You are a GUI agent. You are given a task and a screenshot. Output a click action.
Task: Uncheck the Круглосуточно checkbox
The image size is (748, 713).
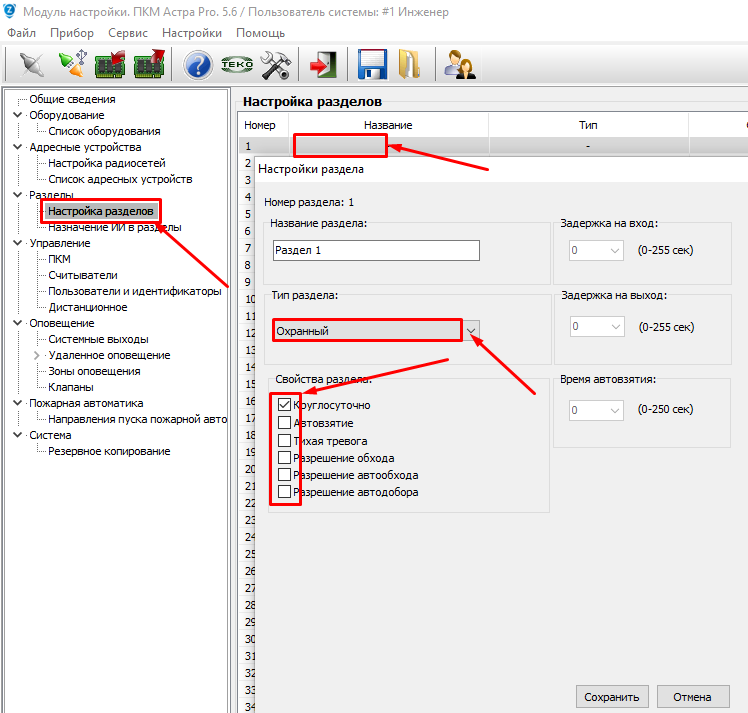coord(285,405)
